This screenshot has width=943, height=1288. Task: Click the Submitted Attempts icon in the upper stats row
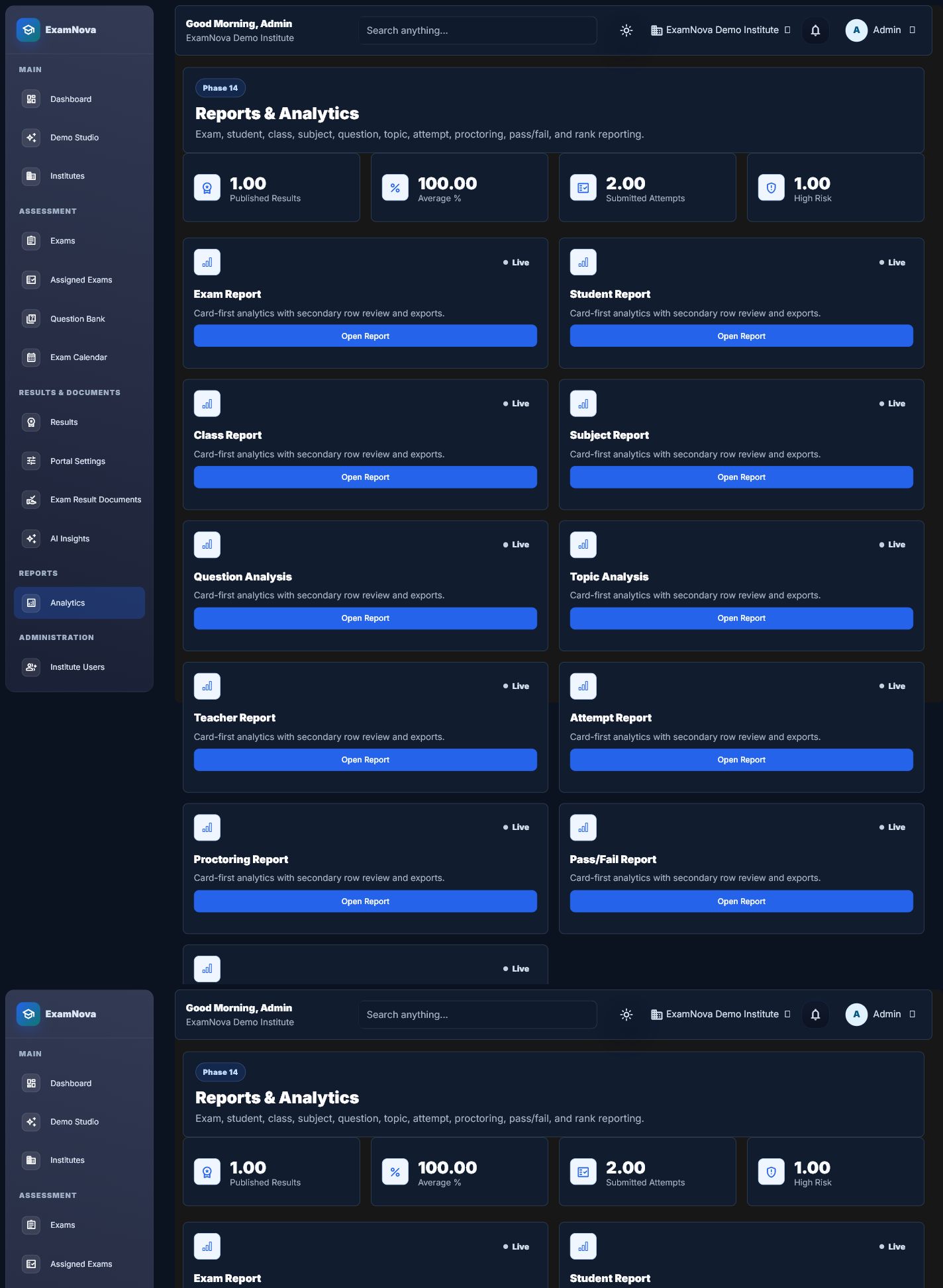coord(583,188)
